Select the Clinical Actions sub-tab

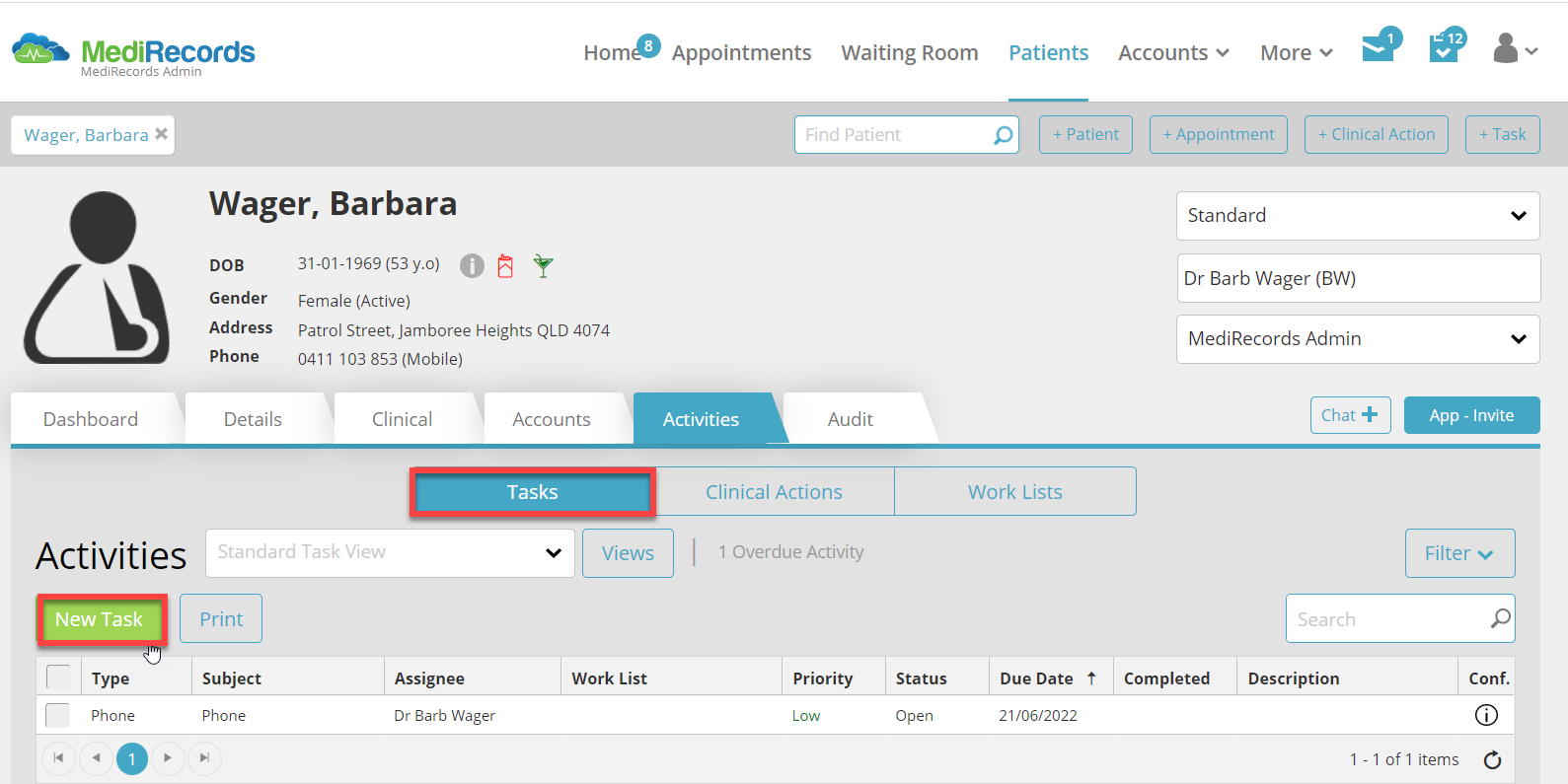point(774,491)
